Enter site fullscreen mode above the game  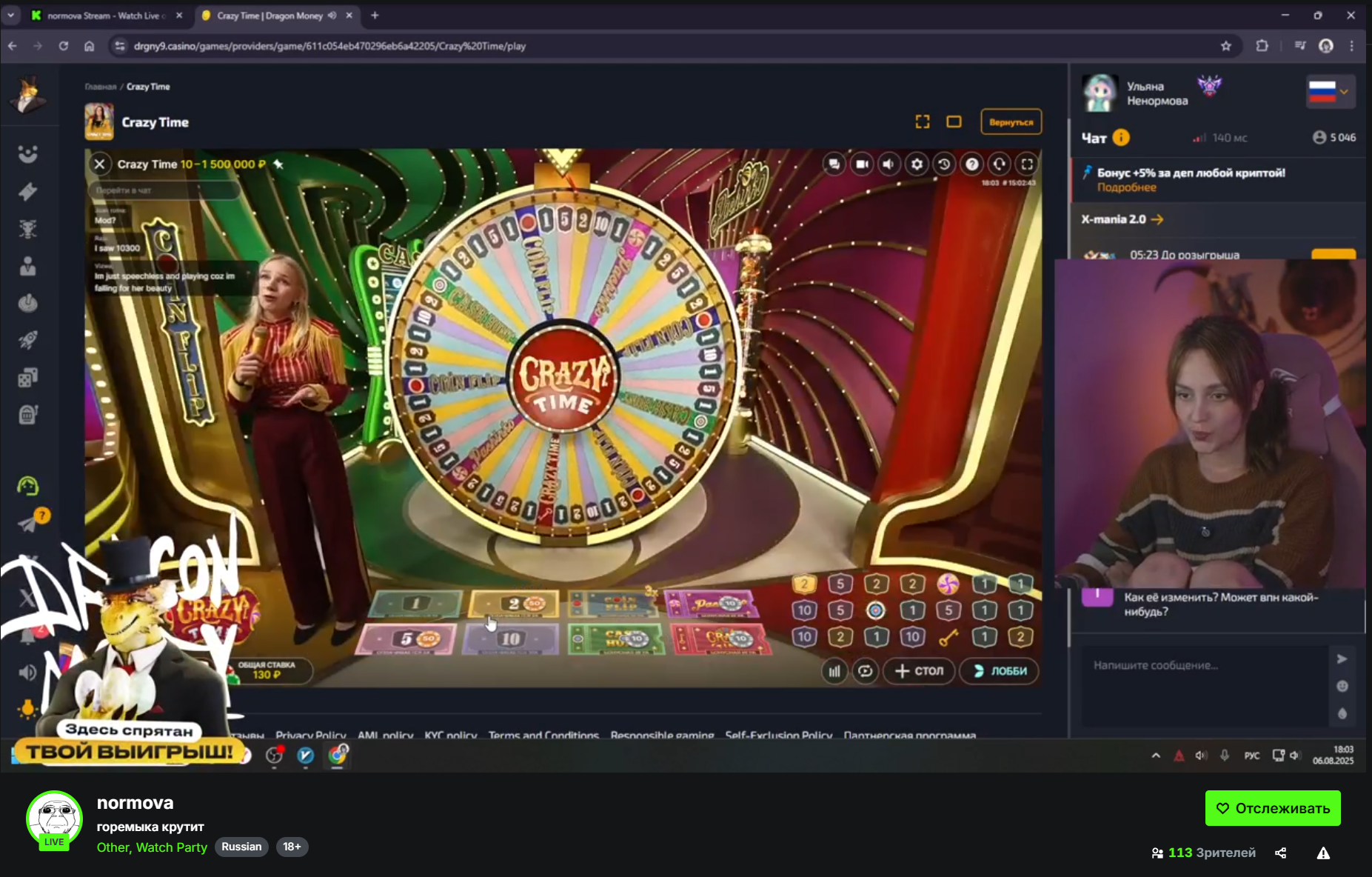click(923, 121)
